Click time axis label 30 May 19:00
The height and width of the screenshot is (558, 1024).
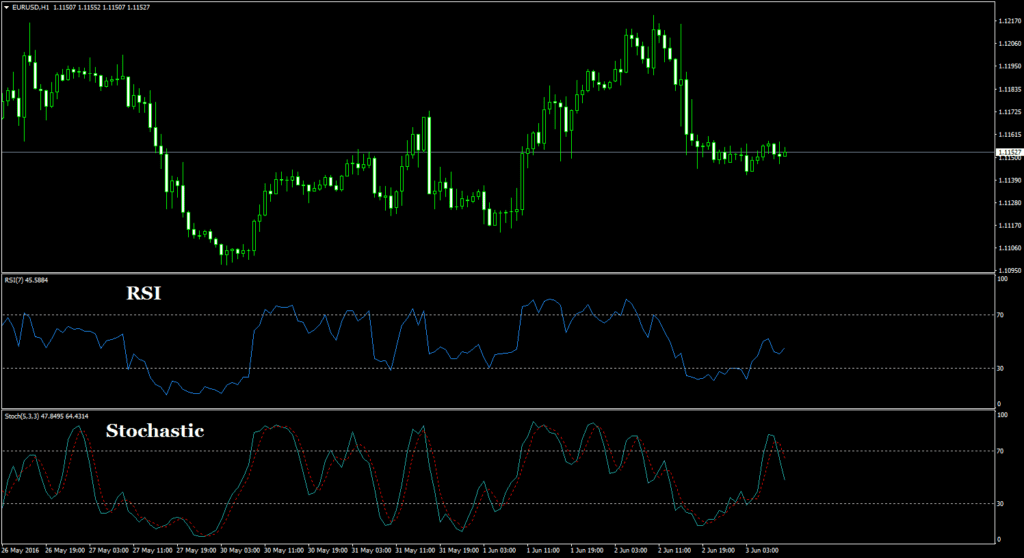pos(327,550)
